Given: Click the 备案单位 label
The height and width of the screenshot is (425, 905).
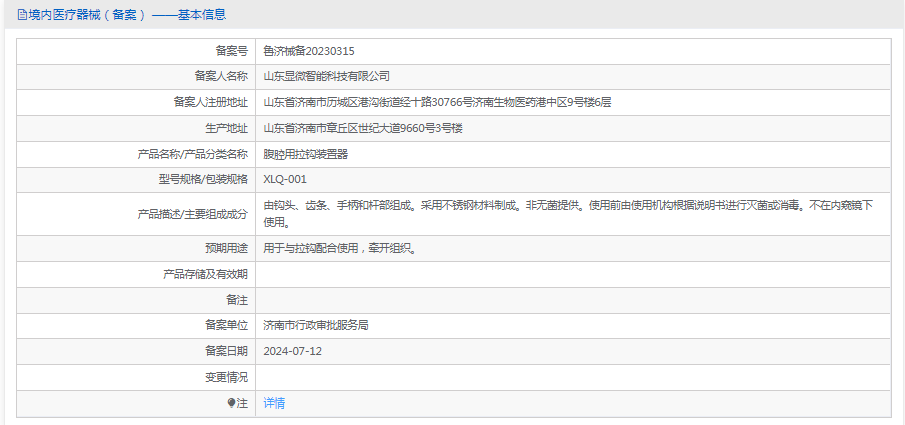Looking at the screenshot, I should [x=226, y=326].
